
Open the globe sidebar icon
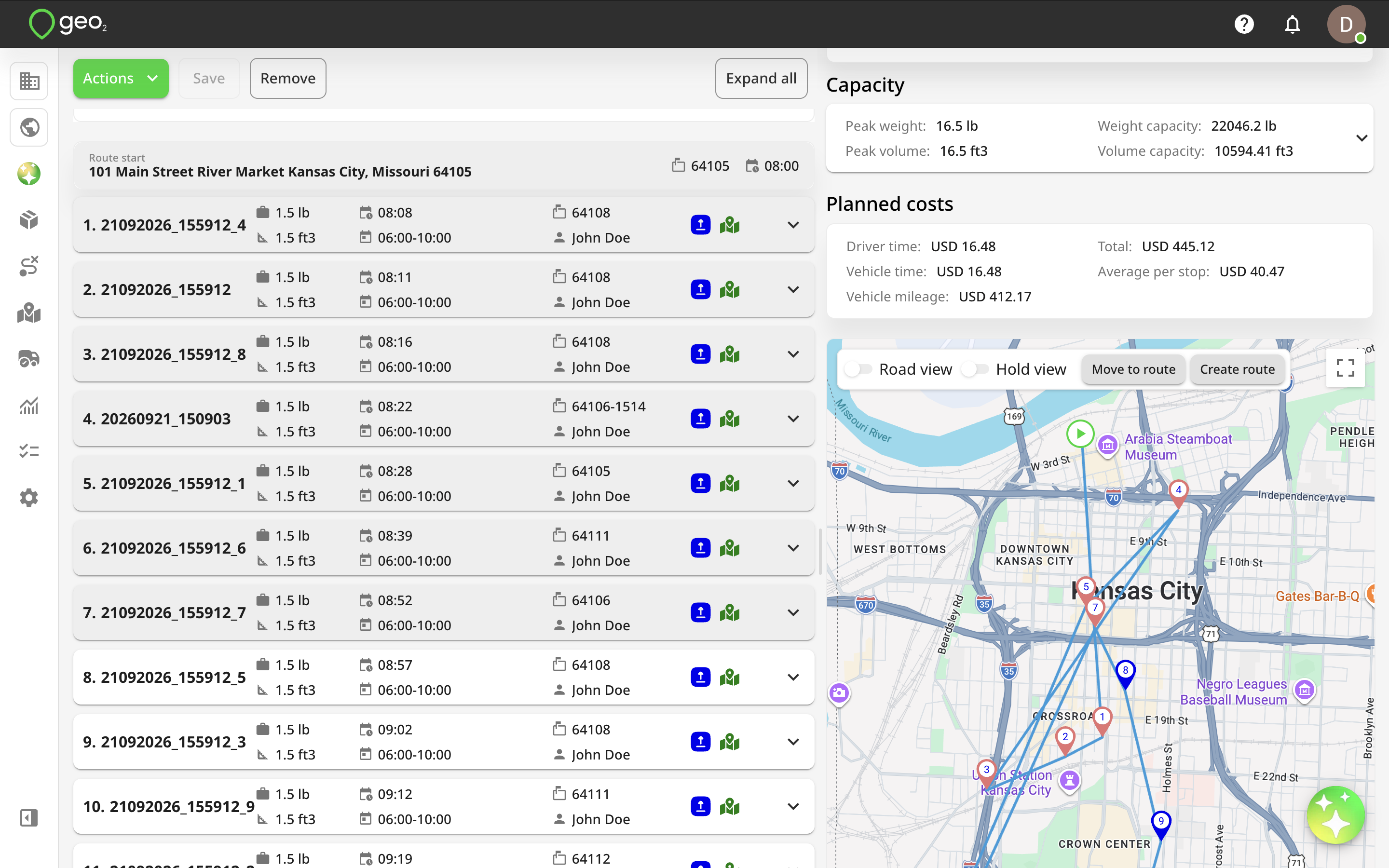[x=29, y=127]
